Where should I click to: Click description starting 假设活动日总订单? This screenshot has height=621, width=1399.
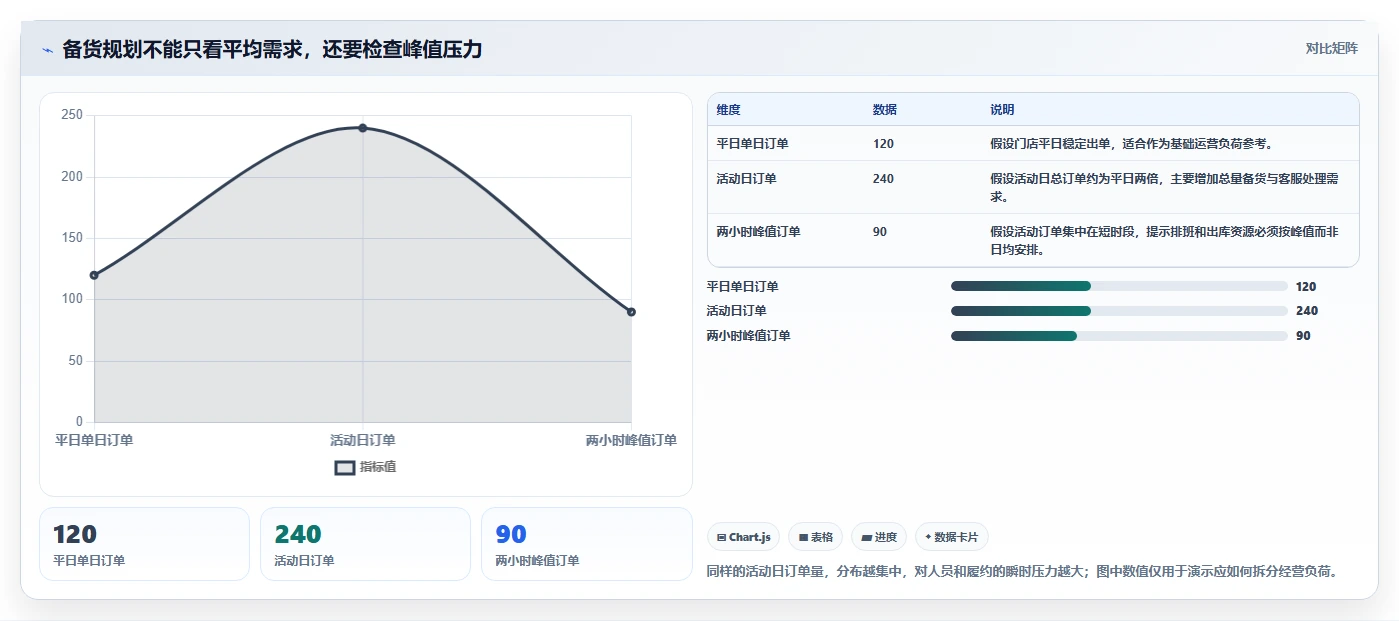click(x=1165, y=188)
